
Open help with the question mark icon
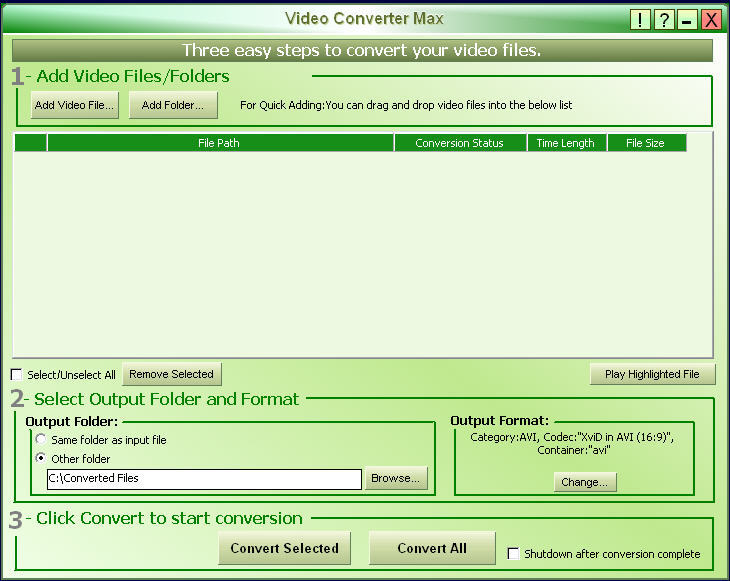[664, 20]
